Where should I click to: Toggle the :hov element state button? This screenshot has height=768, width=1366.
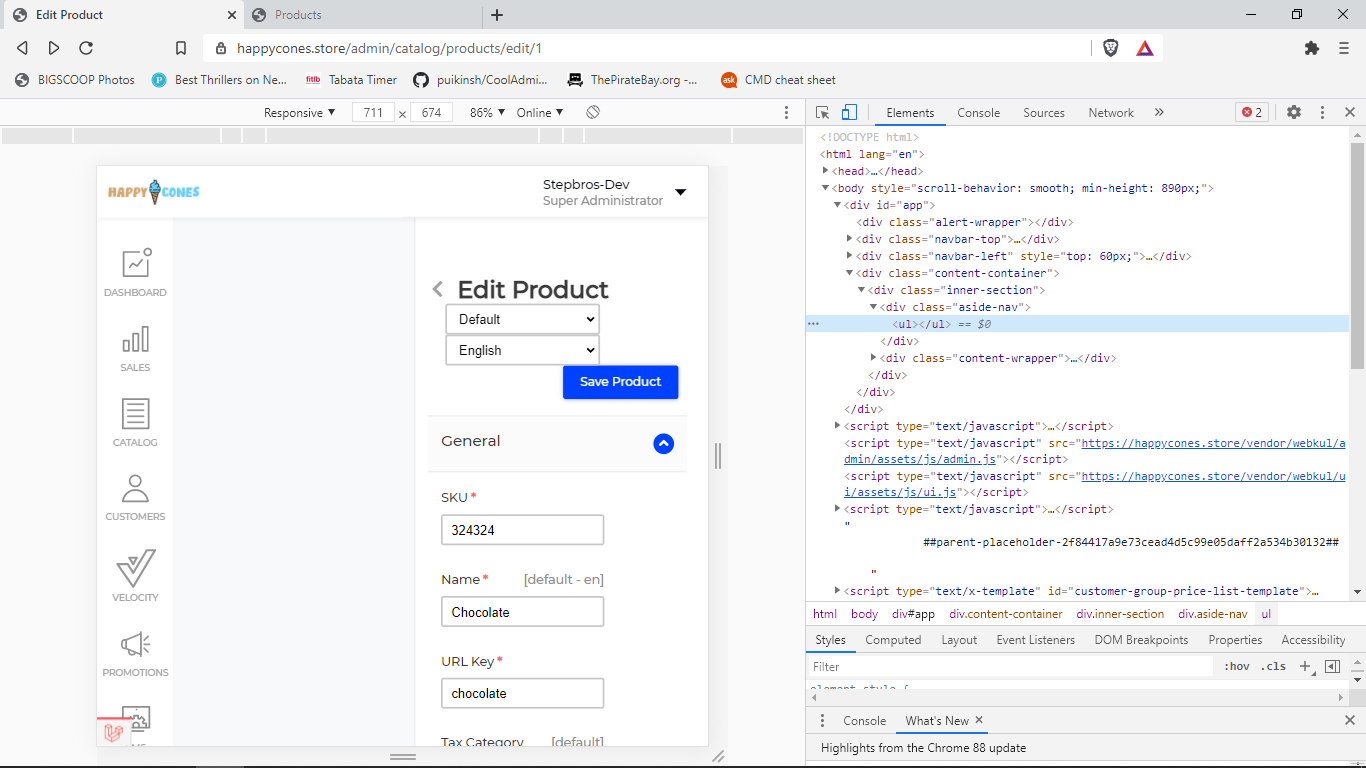[x=1237, y=666]
